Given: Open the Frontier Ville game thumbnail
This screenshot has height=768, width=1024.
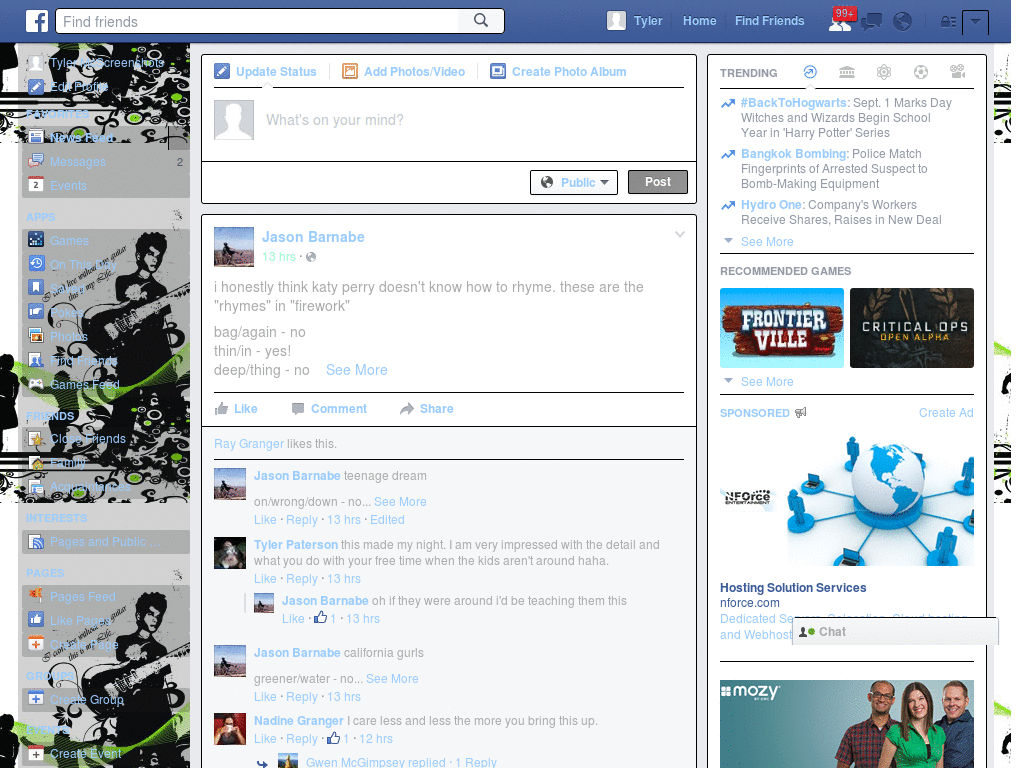Looking at the screenshot, I should (782, 328).
